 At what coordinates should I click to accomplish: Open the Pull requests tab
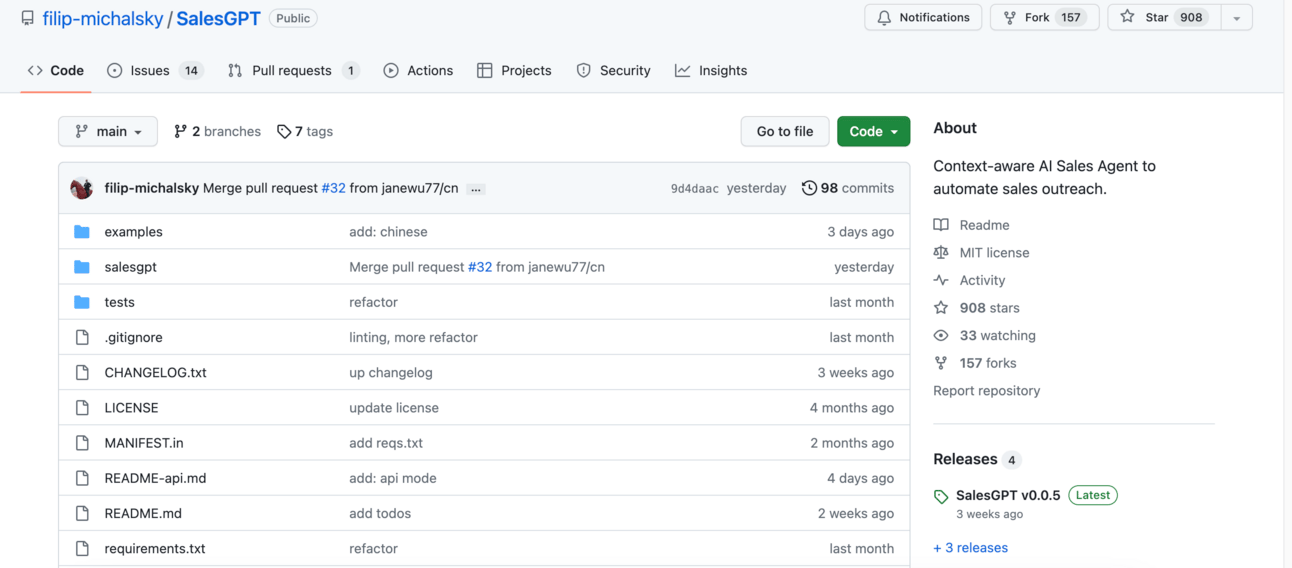[x=292, y=71]
